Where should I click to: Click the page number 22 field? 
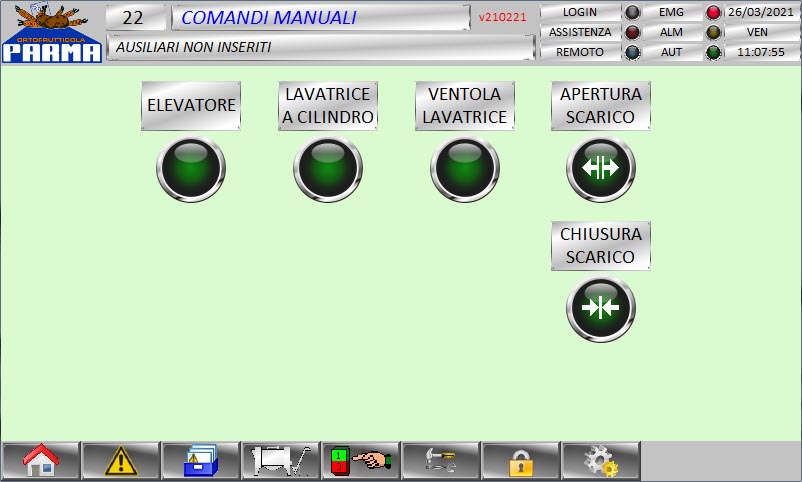[x=135, y=17]
